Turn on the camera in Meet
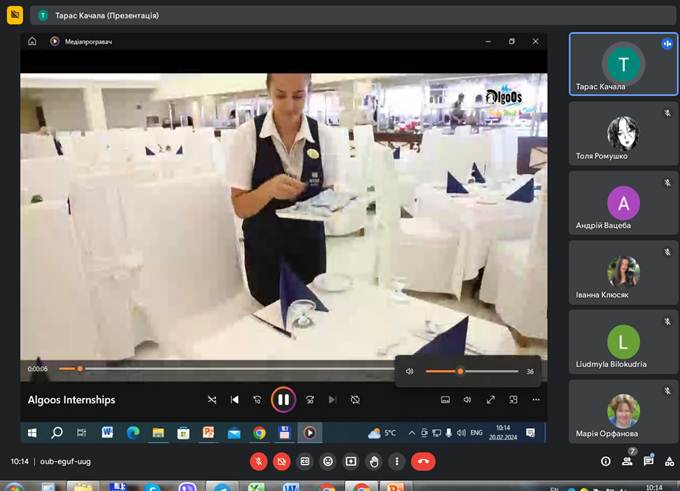The image size is (680, 491). 281,461
